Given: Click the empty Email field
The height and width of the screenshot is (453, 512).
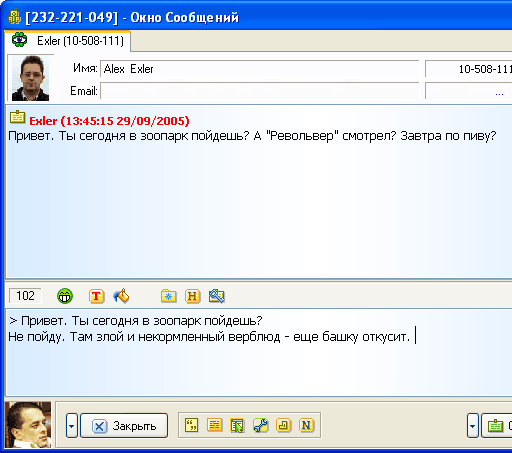Looking at the screenshot, I should tap(259, 91).
